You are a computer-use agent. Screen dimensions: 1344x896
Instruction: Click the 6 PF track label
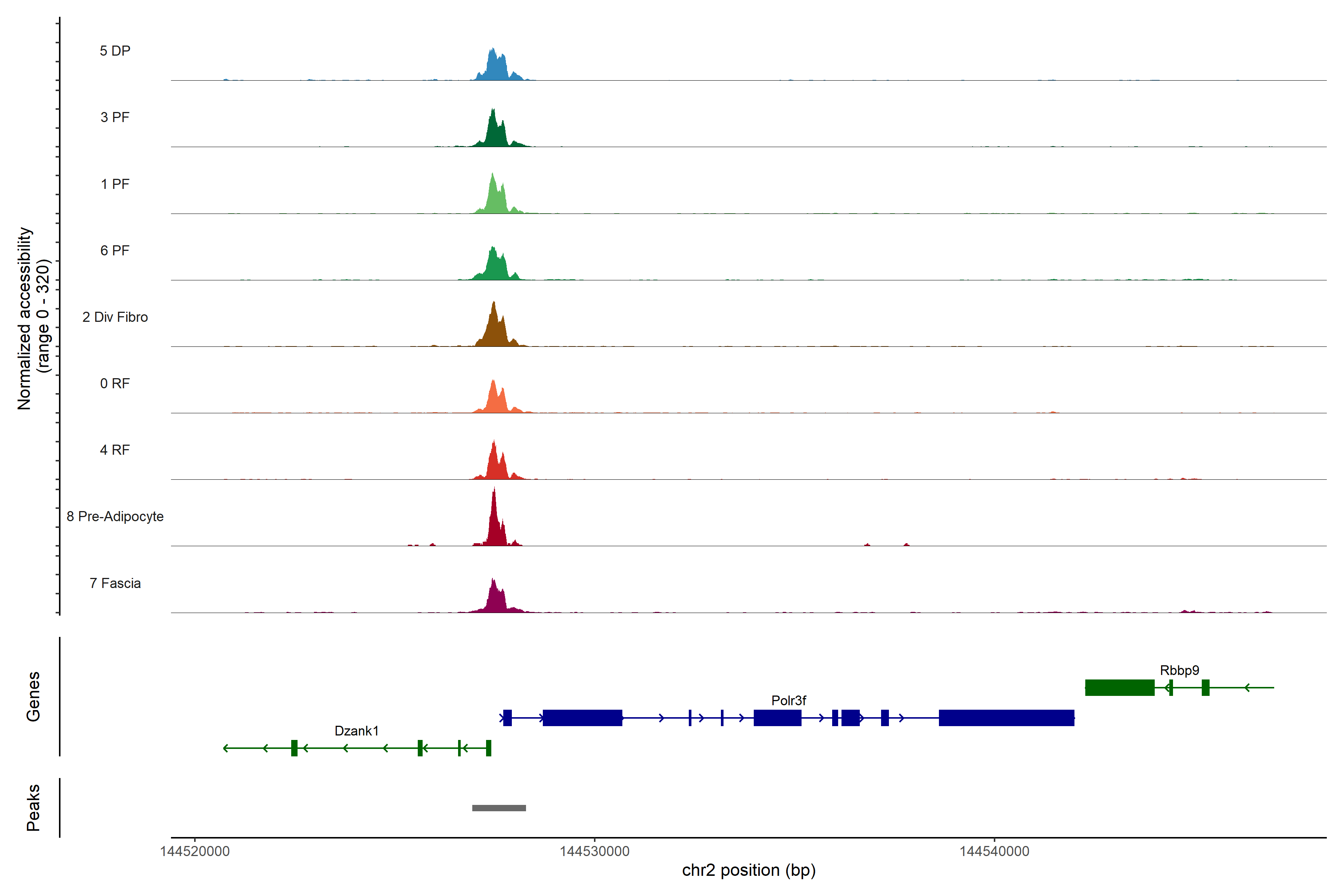pyautogui.click(x=115, y=250)
